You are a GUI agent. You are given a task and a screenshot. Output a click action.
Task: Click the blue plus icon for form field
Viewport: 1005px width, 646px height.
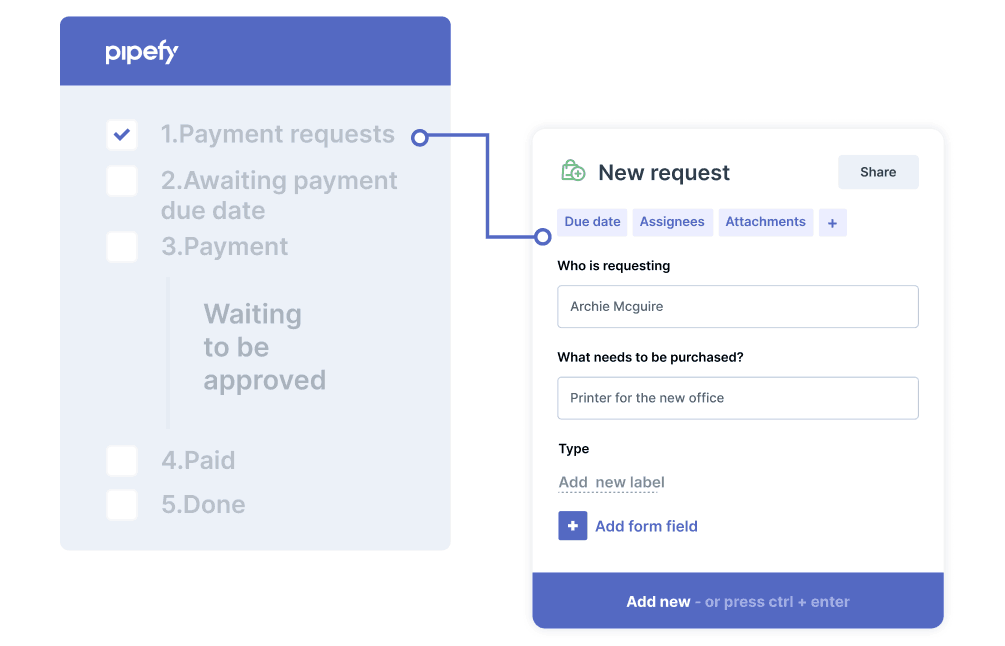tap(573, 526)
